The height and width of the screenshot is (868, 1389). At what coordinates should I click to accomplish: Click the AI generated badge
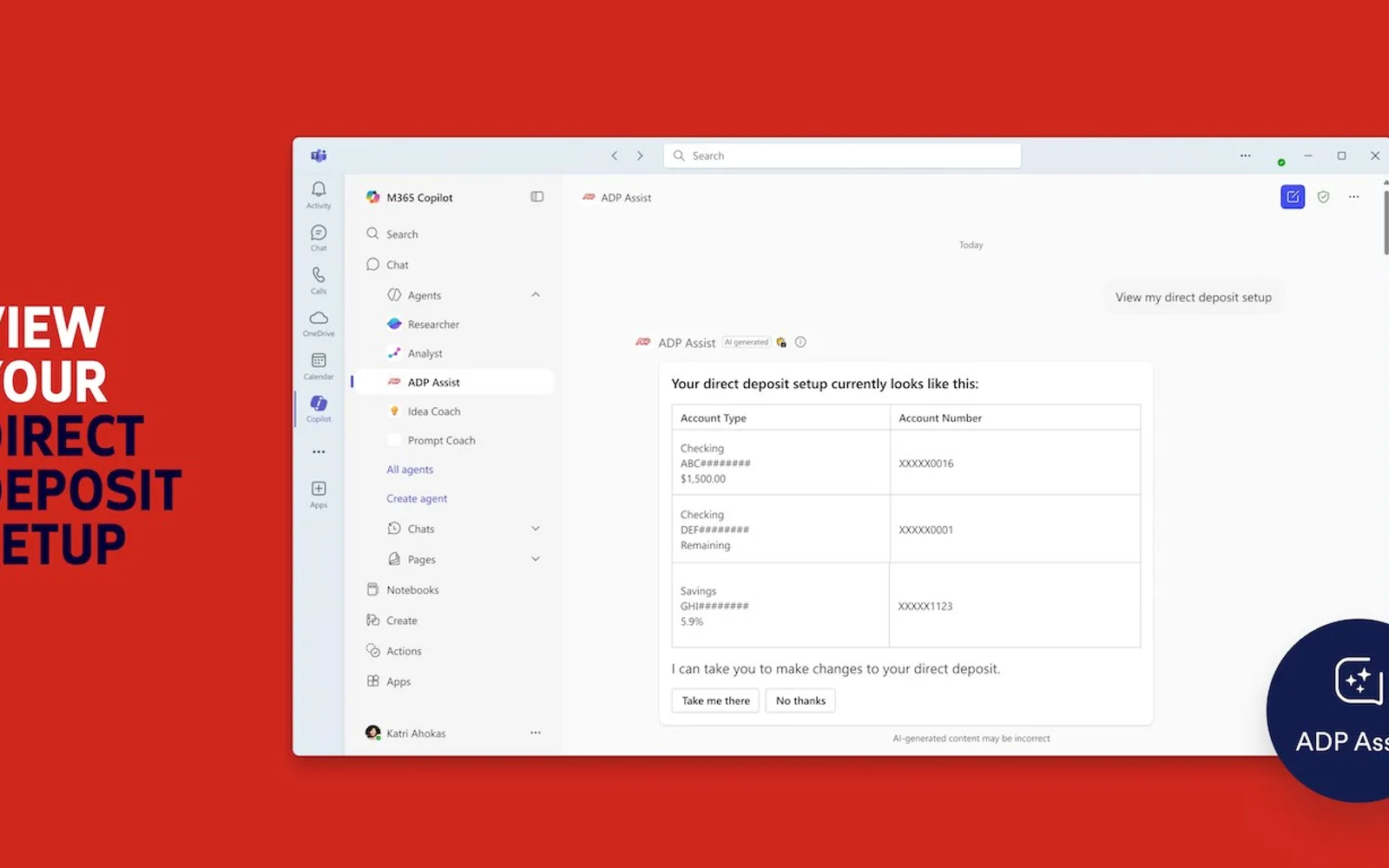tap(747, 342)
